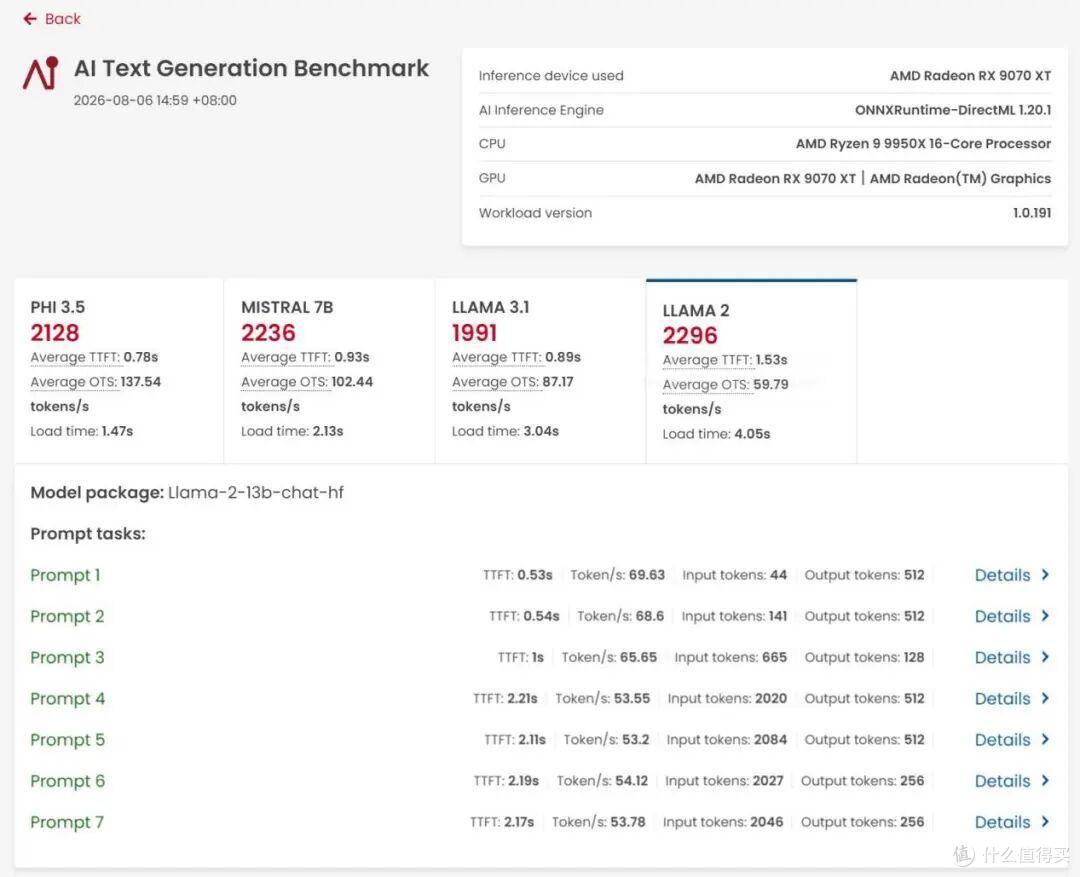This screenshot has height=877, width=1080.
Task: Click the Prompt 5 label
Action: 68,740
